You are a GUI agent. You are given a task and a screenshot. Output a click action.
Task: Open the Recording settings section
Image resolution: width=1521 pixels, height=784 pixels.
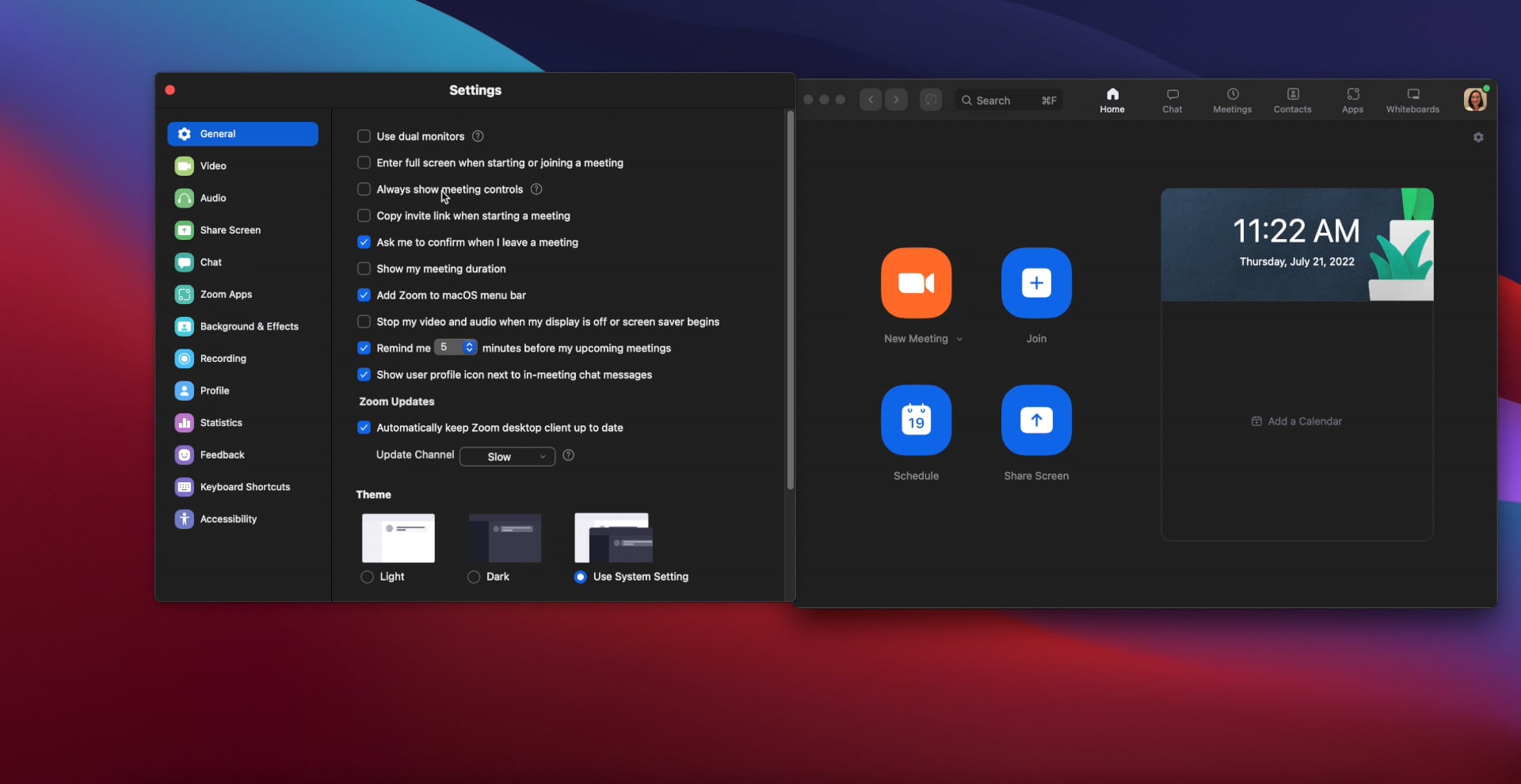click(220, 358)
